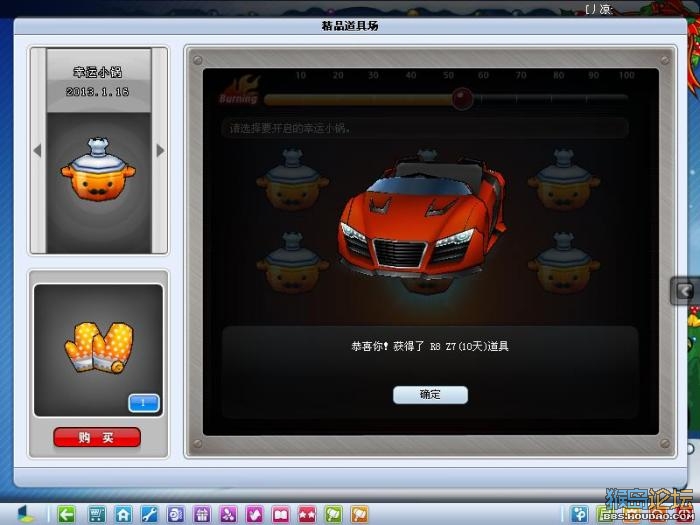Screen dimensions: 700x525
Task: Click the magenta clover icon
Action: click(228, 515)
